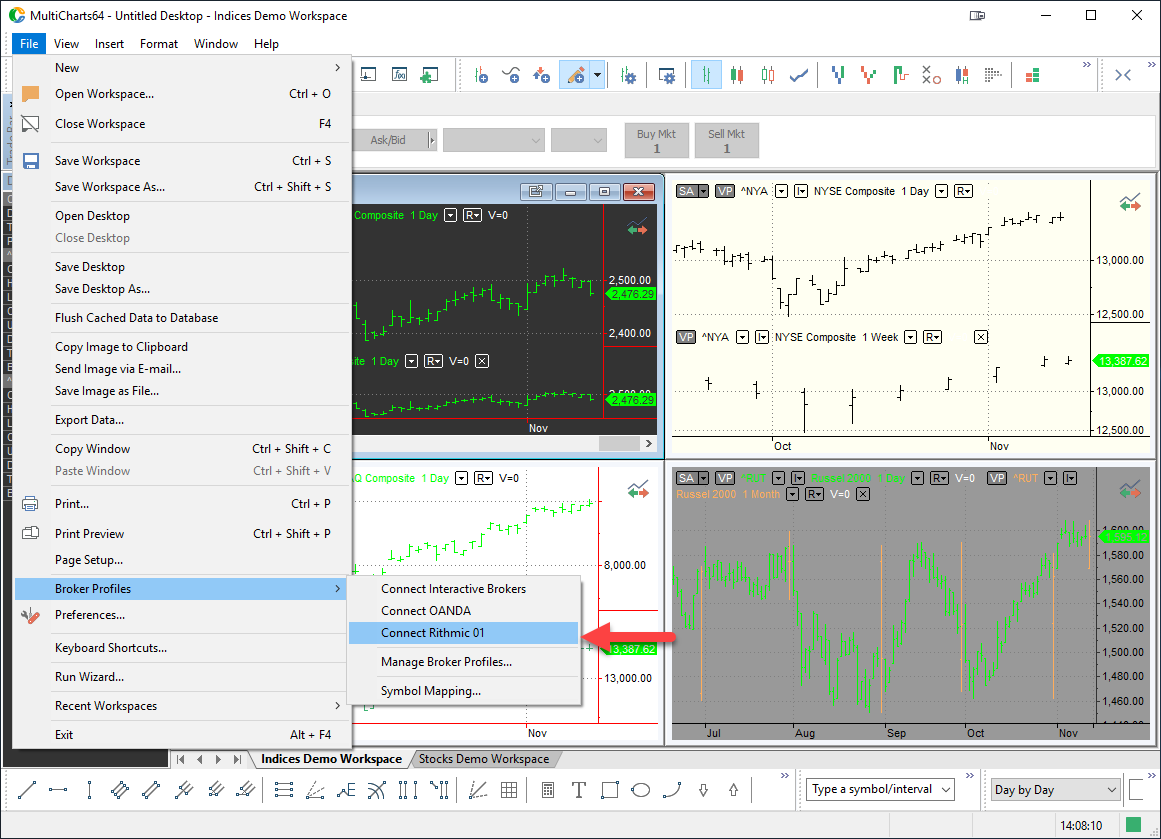Select the Rectangle drawing tool
The height and width of the screenshot is (839, 1161).
coord(610,790)
